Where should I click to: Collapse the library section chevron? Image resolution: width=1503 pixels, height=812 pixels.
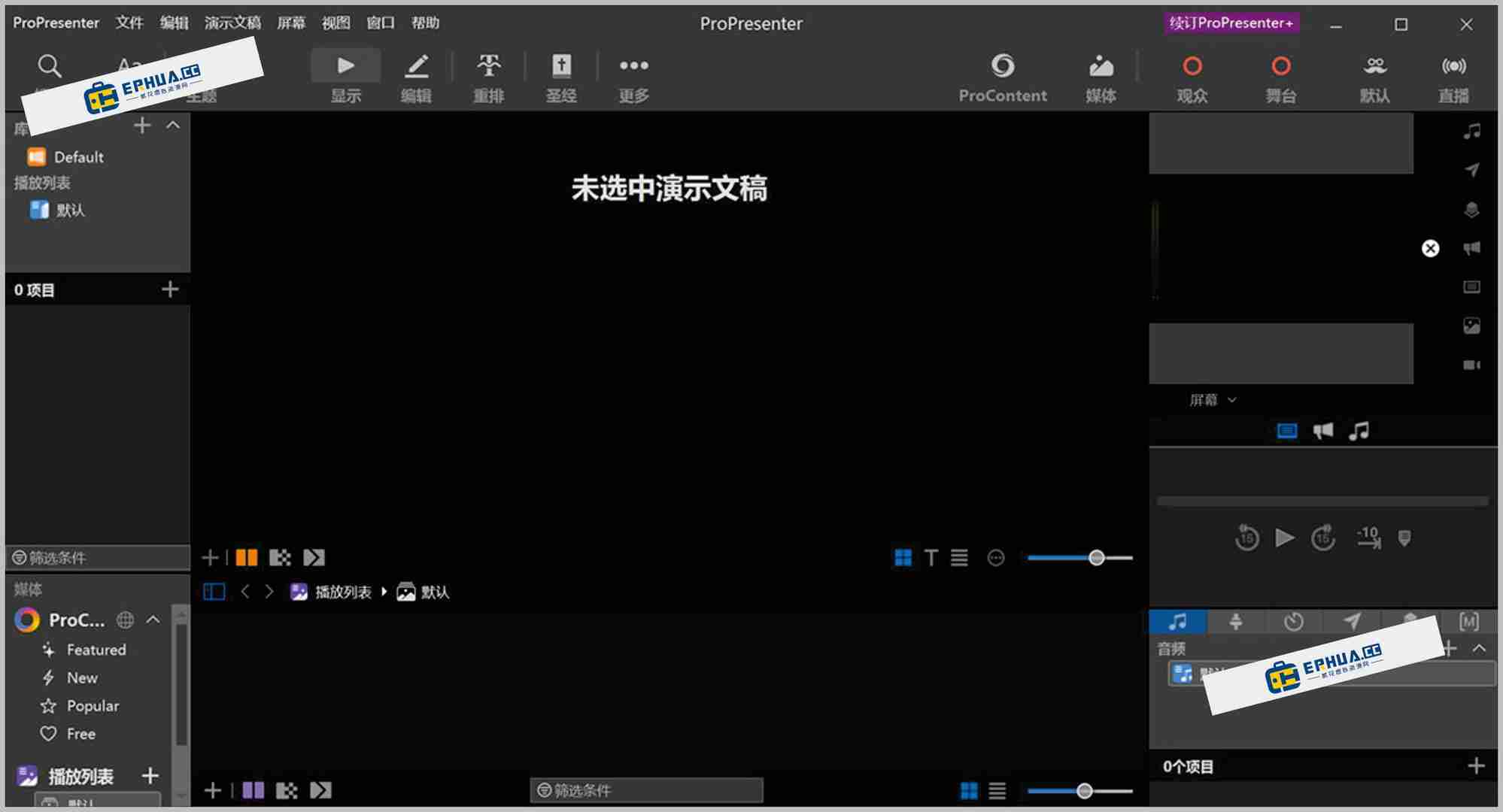[173, 125]
